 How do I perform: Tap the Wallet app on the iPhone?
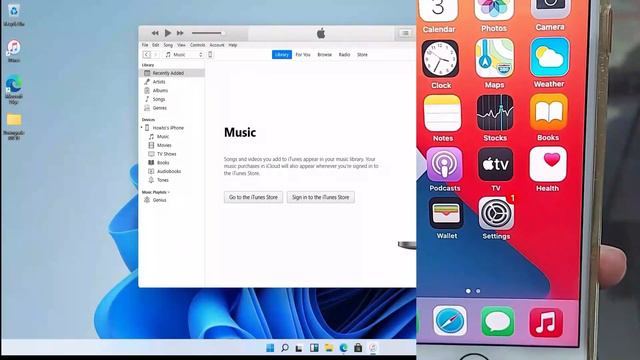click(446, 213)
